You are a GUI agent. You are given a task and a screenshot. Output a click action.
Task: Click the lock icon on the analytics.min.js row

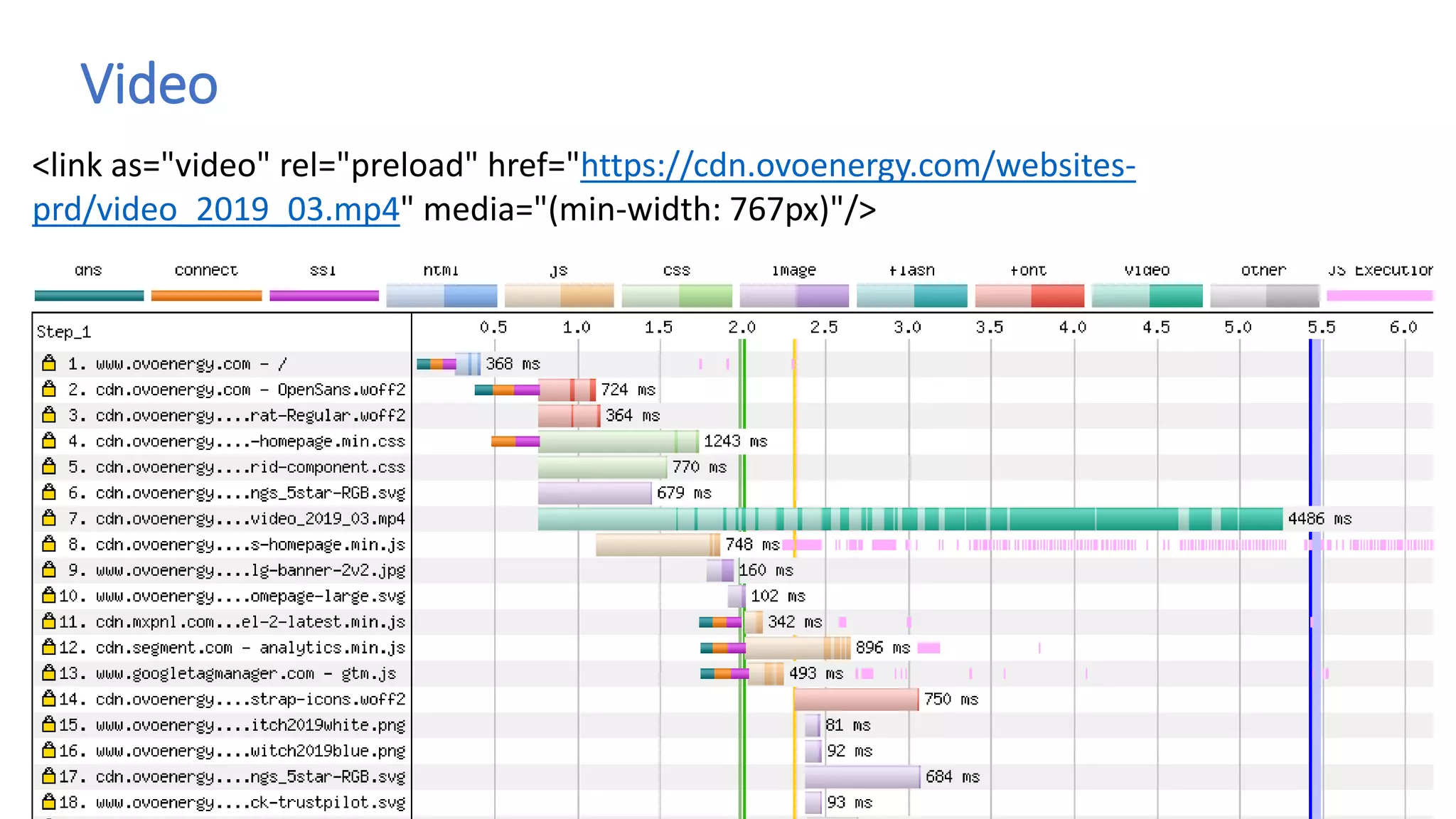click(49, 647)
